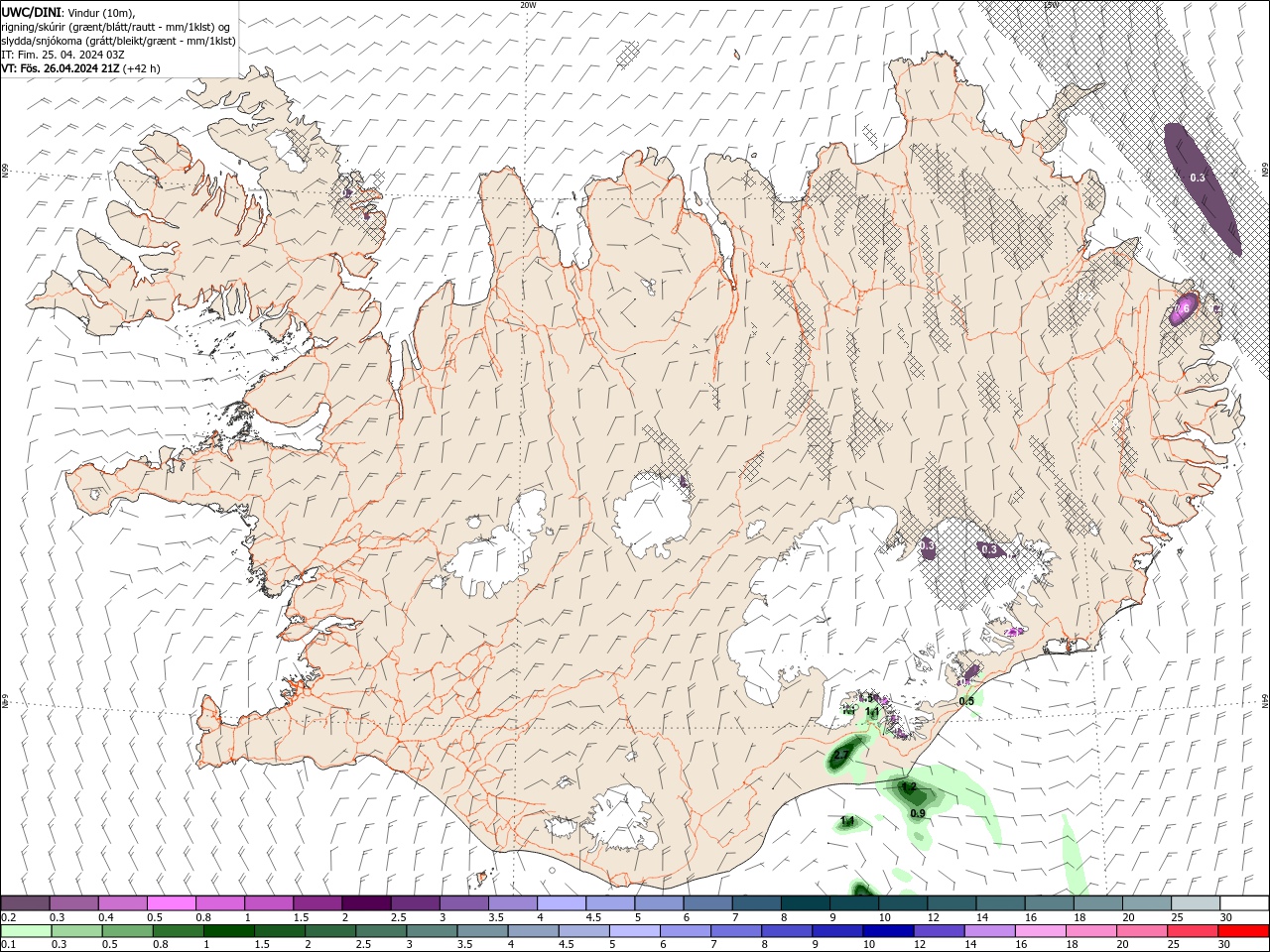Click upper scale dark purple swatch starting at 2

coord(365,902)
